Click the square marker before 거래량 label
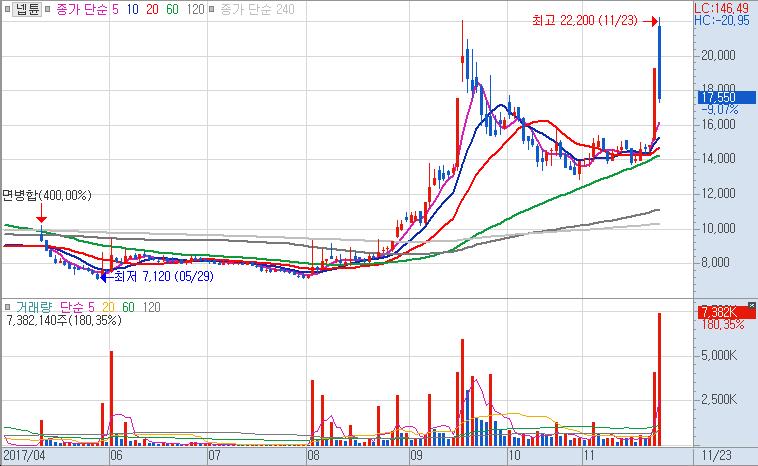 click(x=7, y=307)
